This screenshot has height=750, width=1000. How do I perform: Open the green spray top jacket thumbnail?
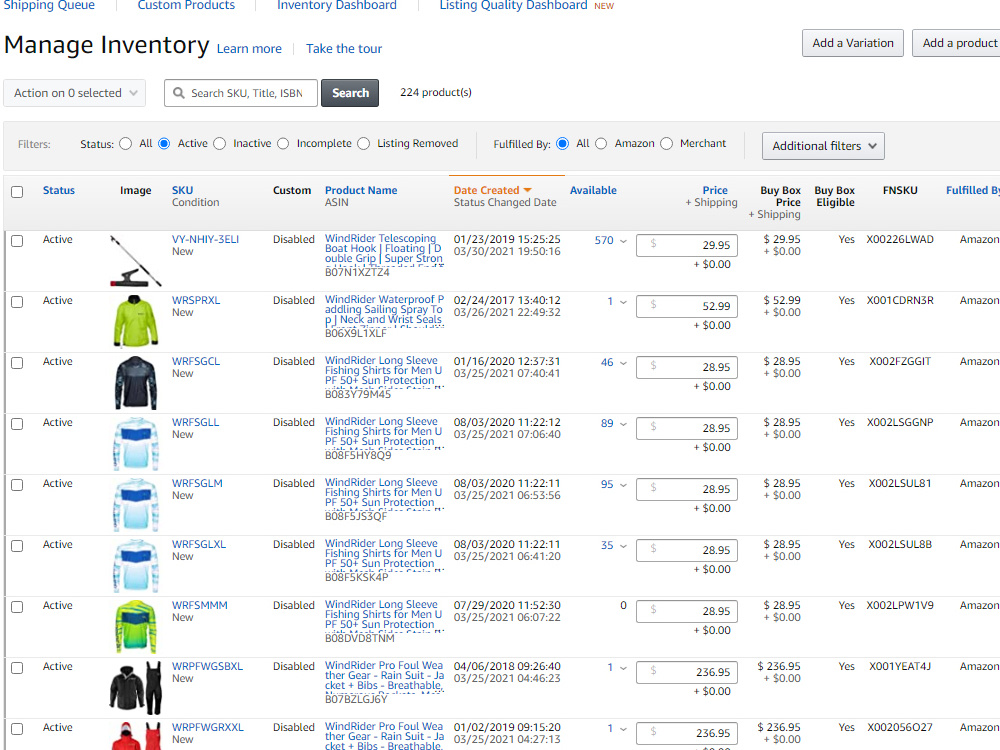click(x=135, y=321)
